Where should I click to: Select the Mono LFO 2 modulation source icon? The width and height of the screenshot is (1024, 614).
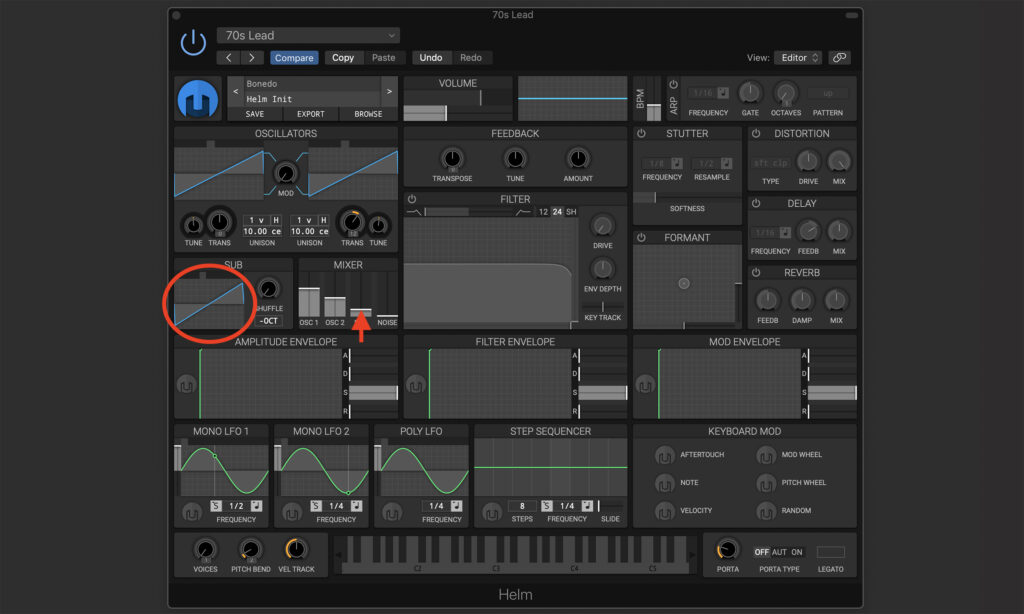pos(292,513)
